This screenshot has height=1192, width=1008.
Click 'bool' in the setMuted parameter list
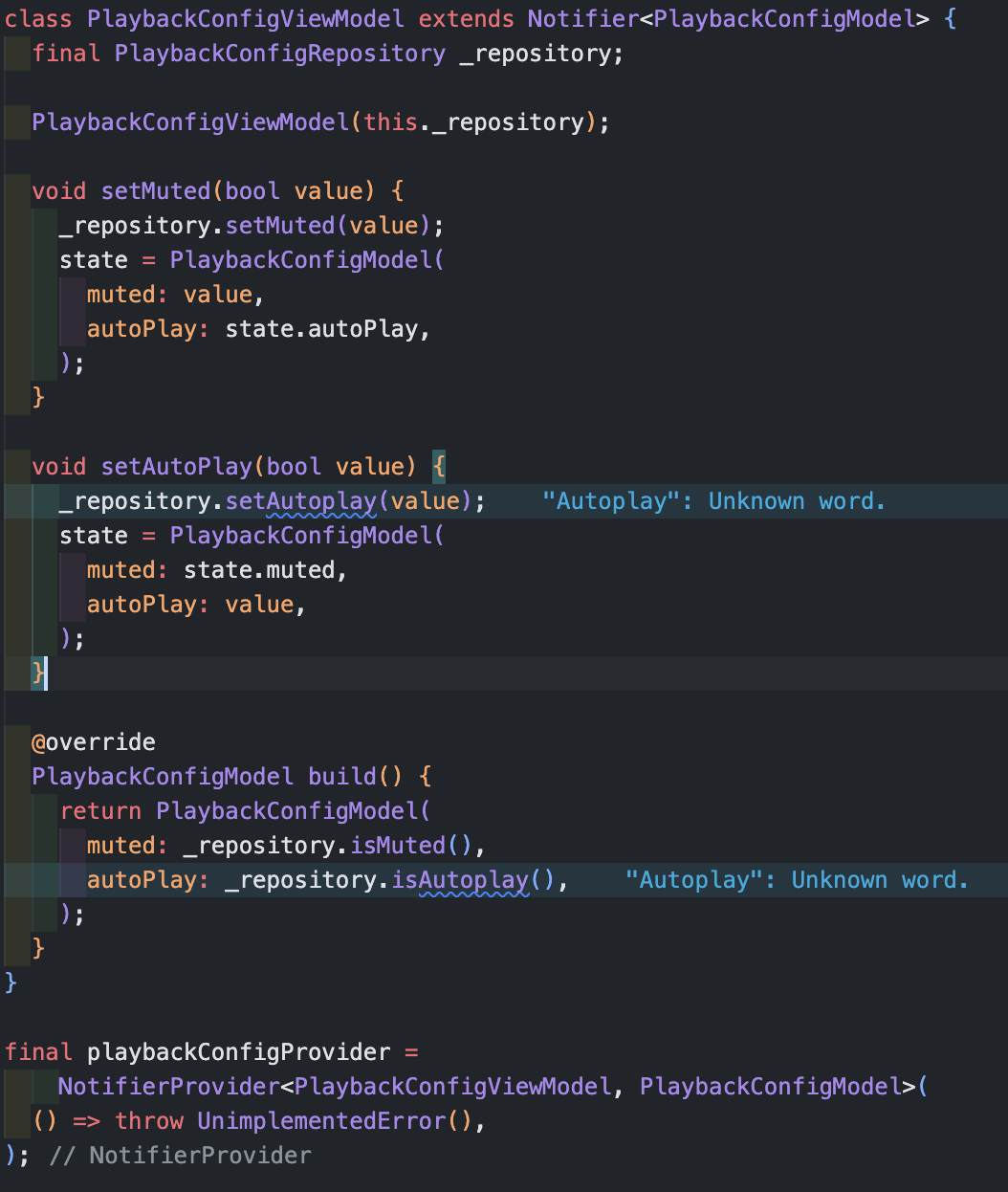[252, 190]
